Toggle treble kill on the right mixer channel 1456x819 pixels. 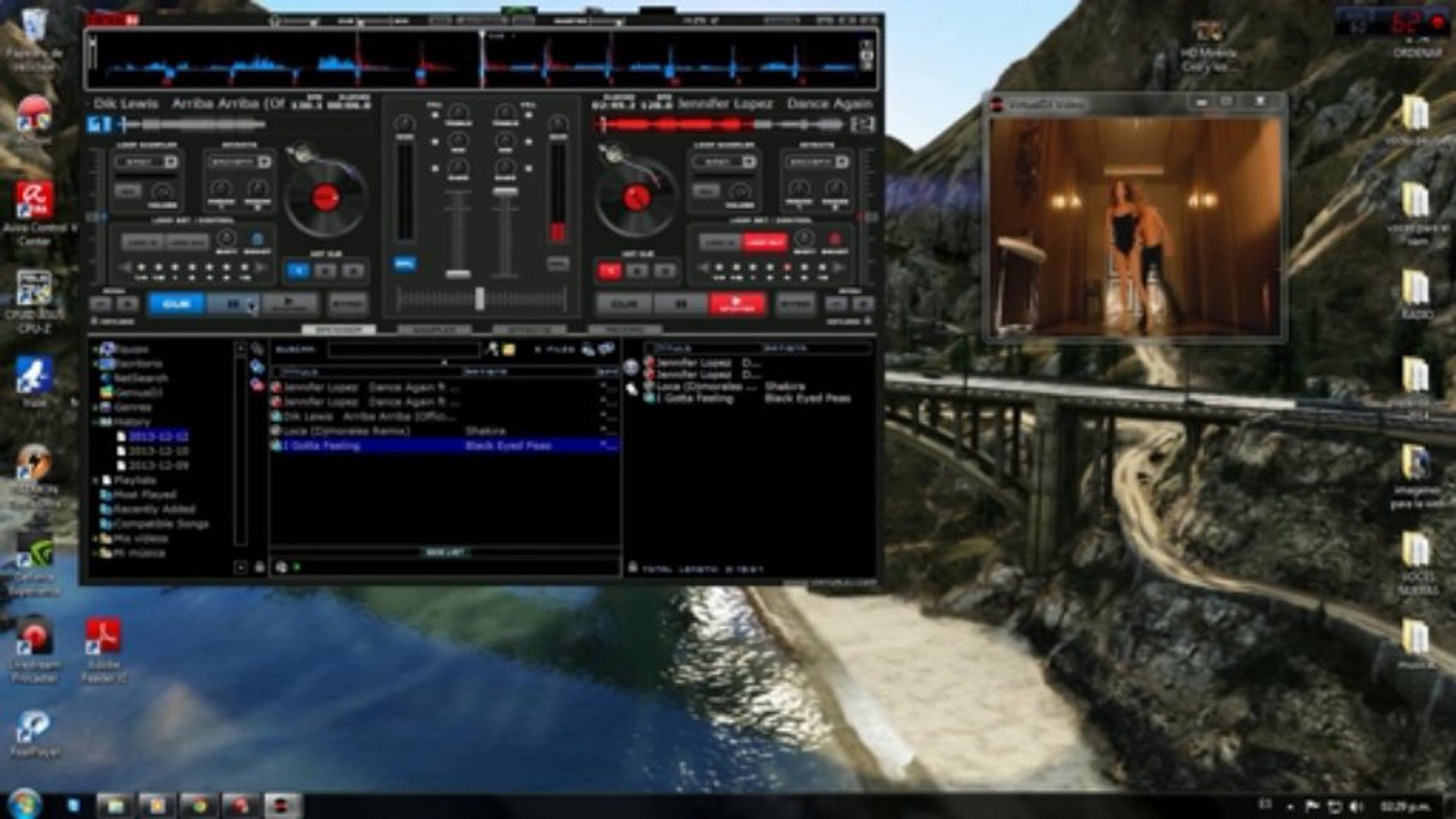tap(529, 115)
